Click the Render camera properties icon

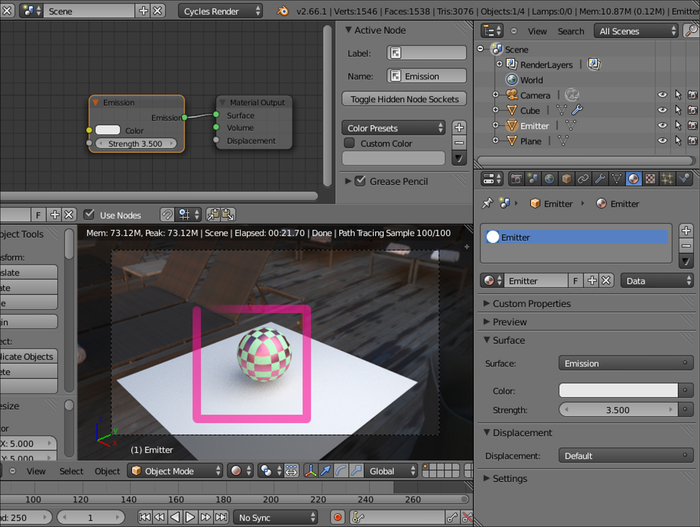coord(516,179)
